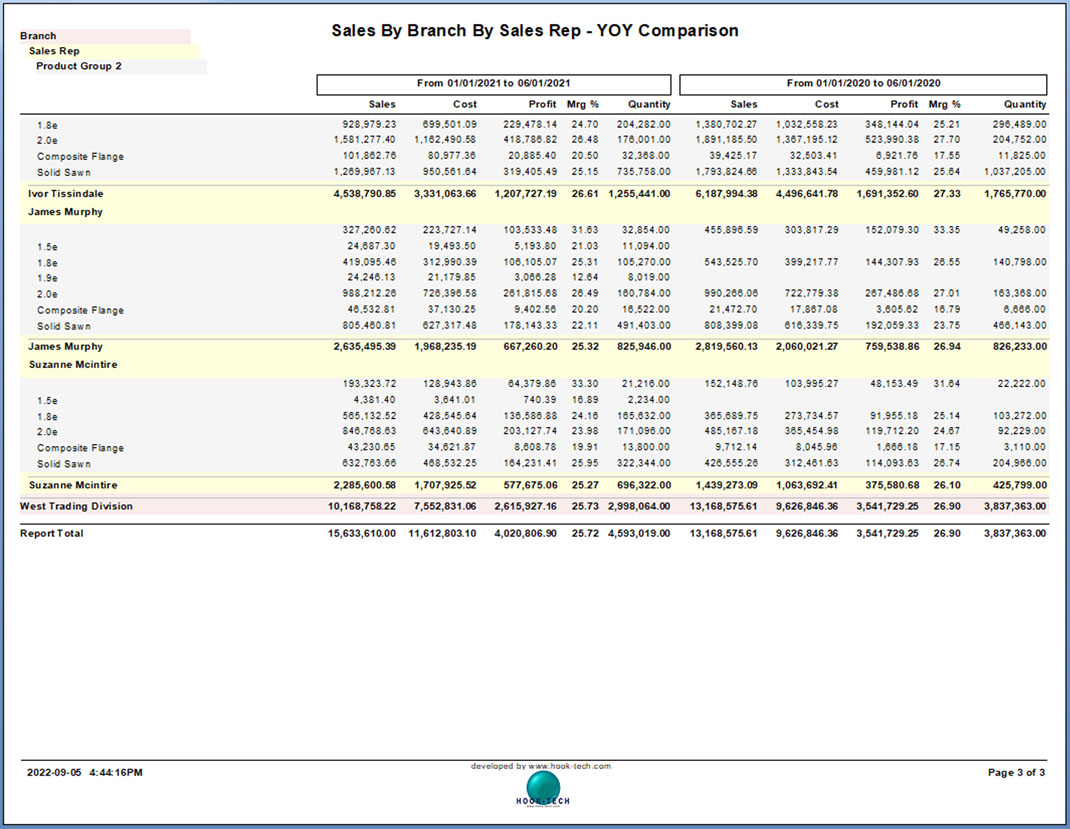
Task: Click West Trading Division sales 10,168,758.22
Action: click(362, 506)
